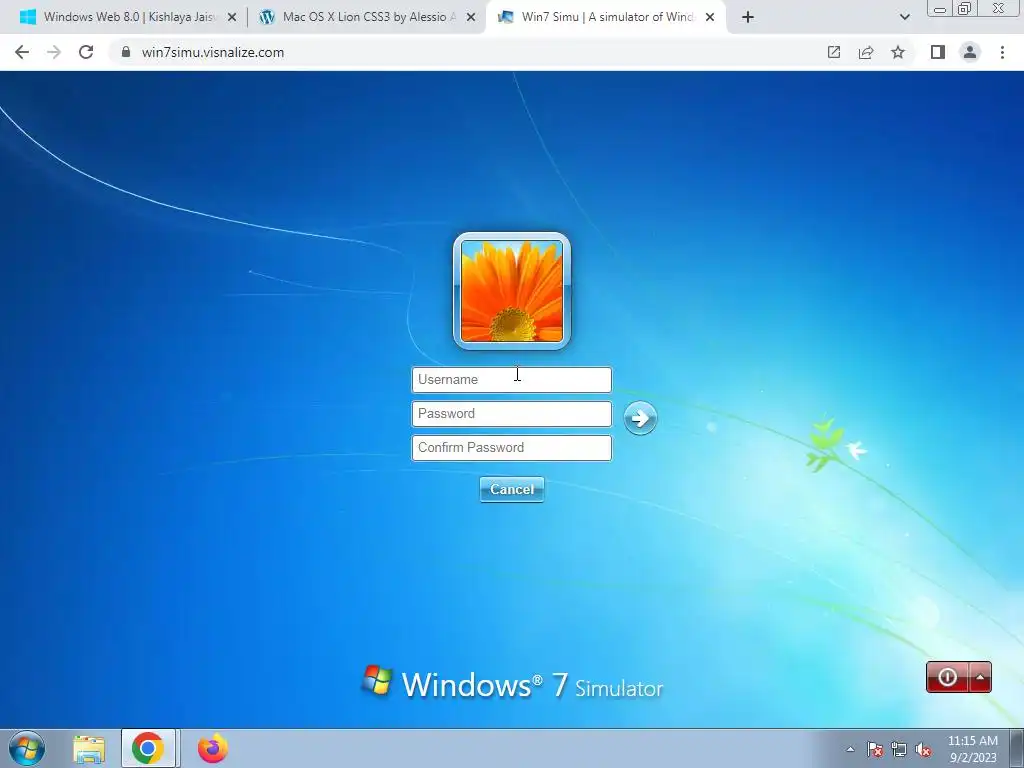Close the Win7 Simu tab
1024x768 pixels.
[710, 18]
